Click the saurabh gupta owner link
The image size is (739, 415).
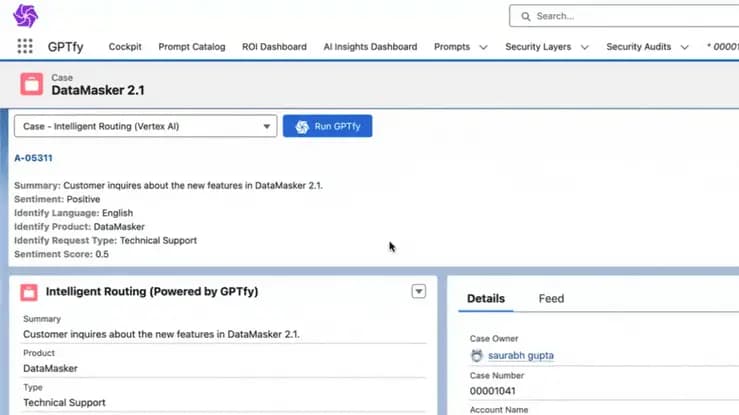pos(520,356)
